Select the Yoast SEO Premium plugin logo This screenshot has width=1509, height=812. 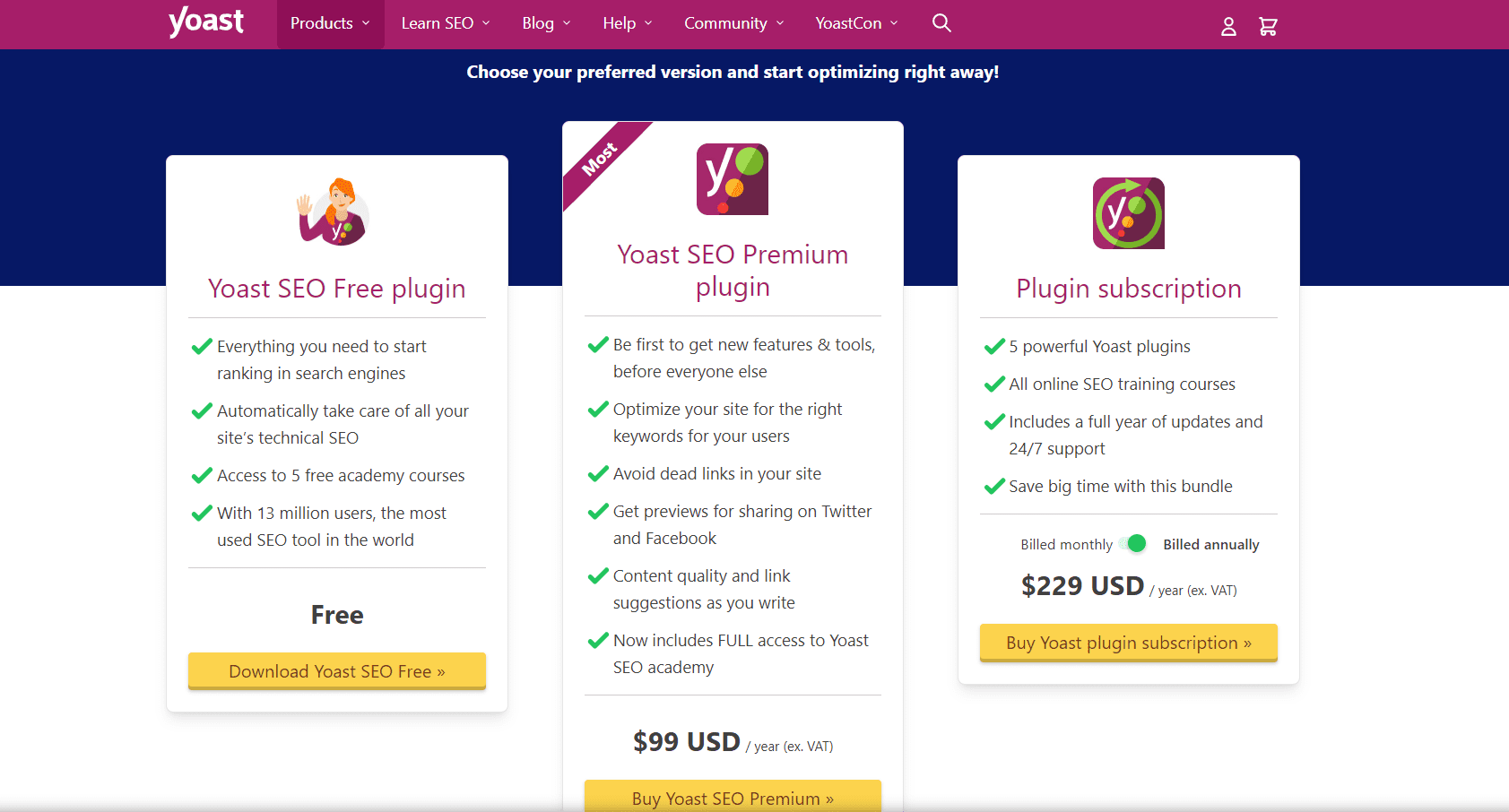pos(732,178)
